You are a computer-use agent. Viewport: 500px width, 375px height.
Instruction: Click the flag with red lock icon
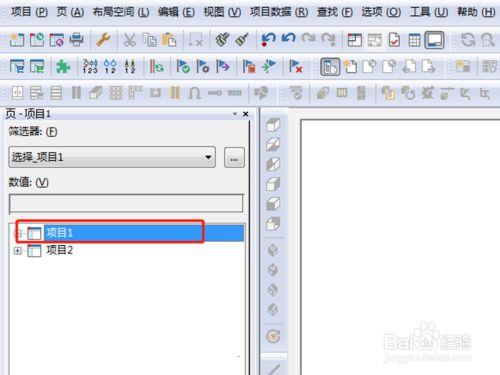(x=249, y=66)
